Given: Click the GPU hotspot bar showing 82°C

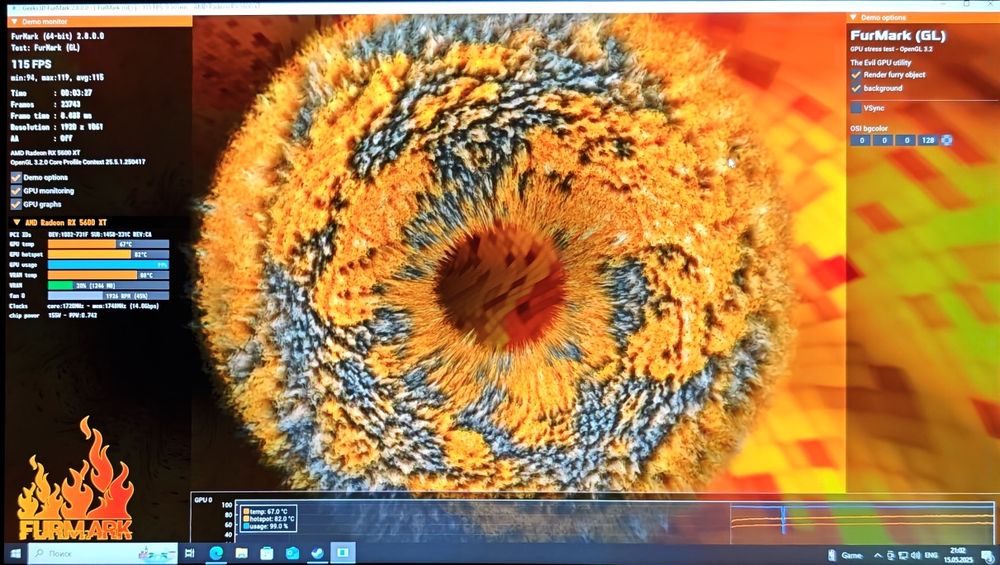Looking at the screenshot, I should click(108, 254).
